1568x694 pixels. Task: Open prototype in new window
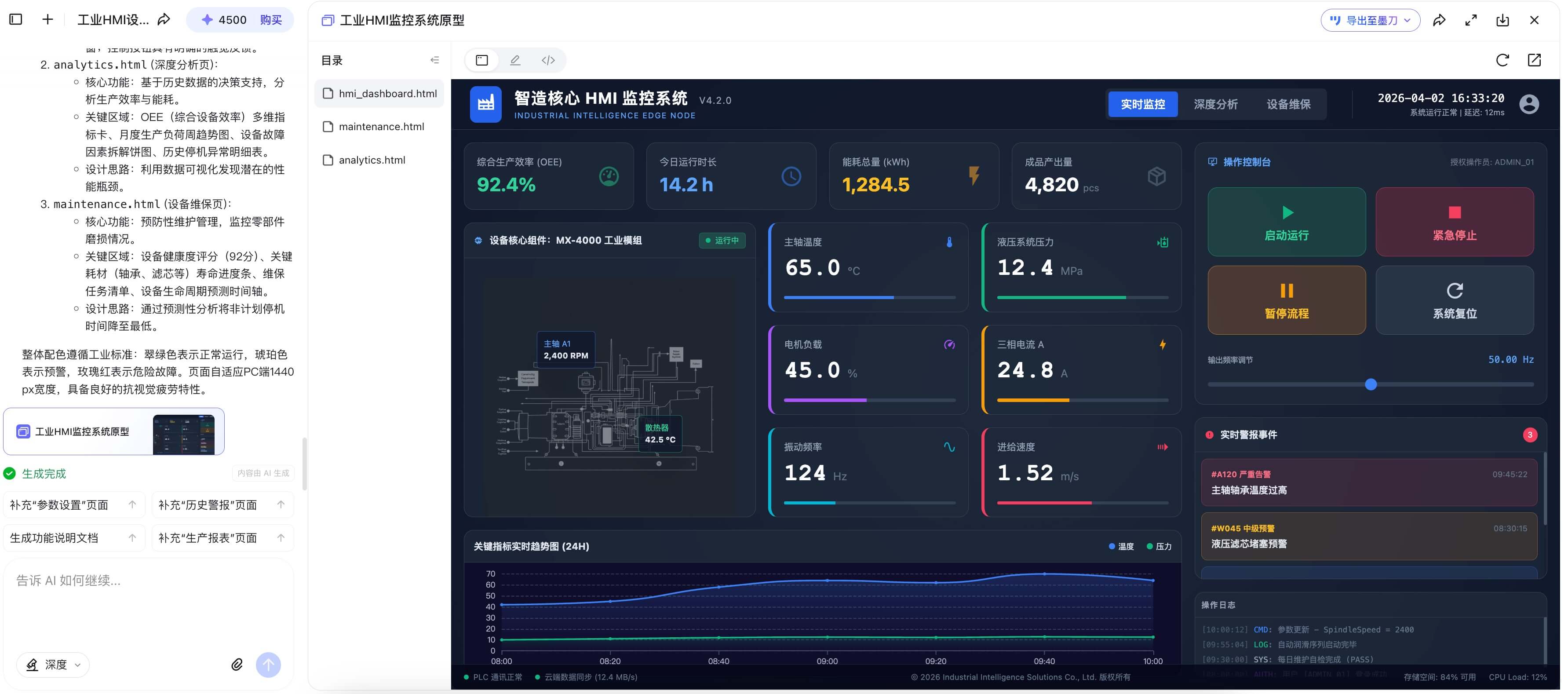tap(1535, 60)
